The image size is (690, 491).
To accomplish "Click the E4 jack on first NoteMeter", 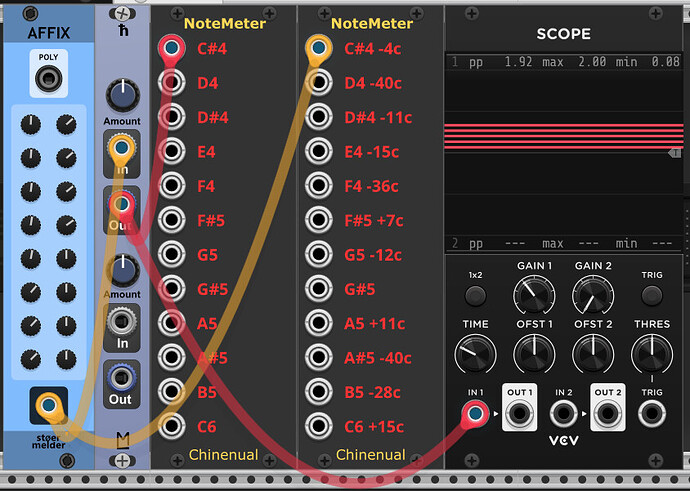I will point(172,151).
